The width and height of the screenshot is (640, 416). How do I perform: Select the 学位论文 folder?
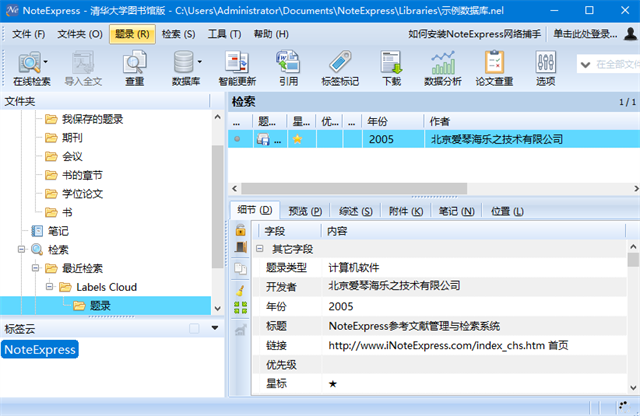82,194
